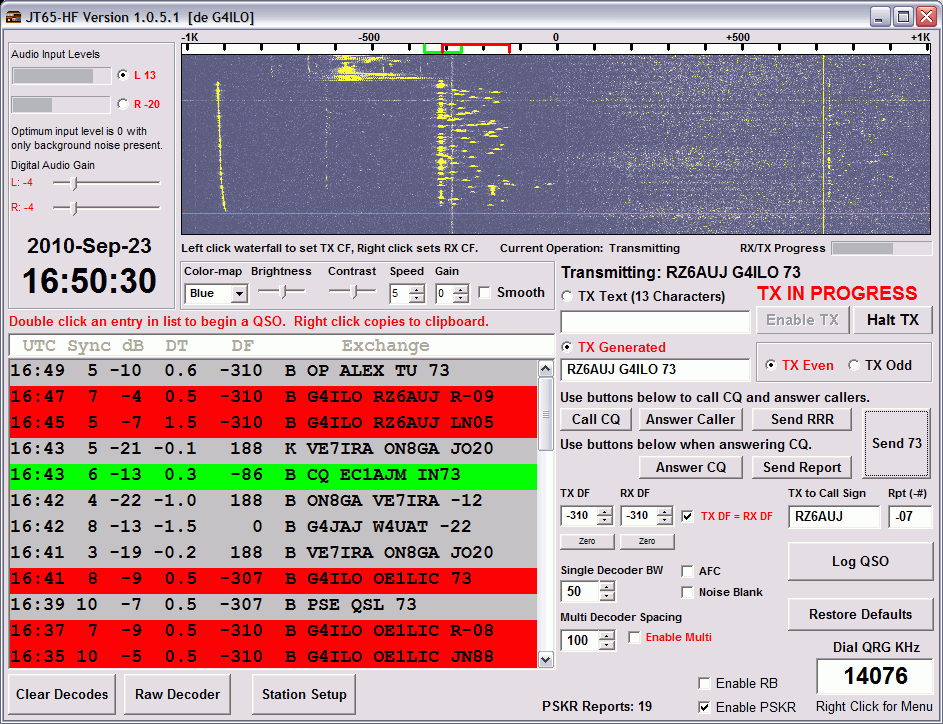Click the Send Report button

pyautogui.click(x=802, y=467)
